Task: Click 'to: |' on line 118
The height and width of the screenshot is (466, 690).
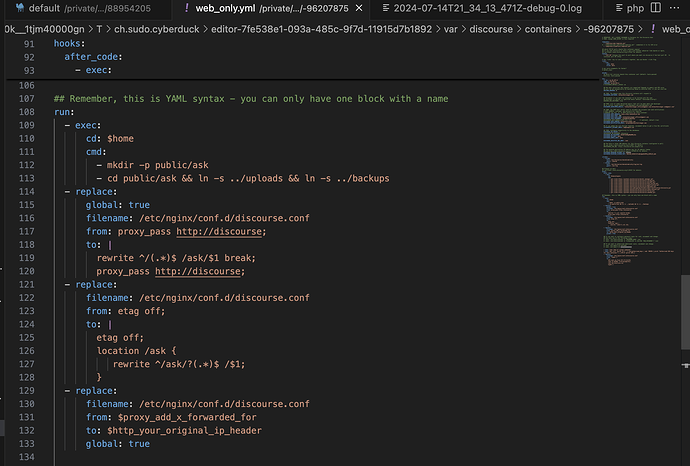Action: coord(98,245)
